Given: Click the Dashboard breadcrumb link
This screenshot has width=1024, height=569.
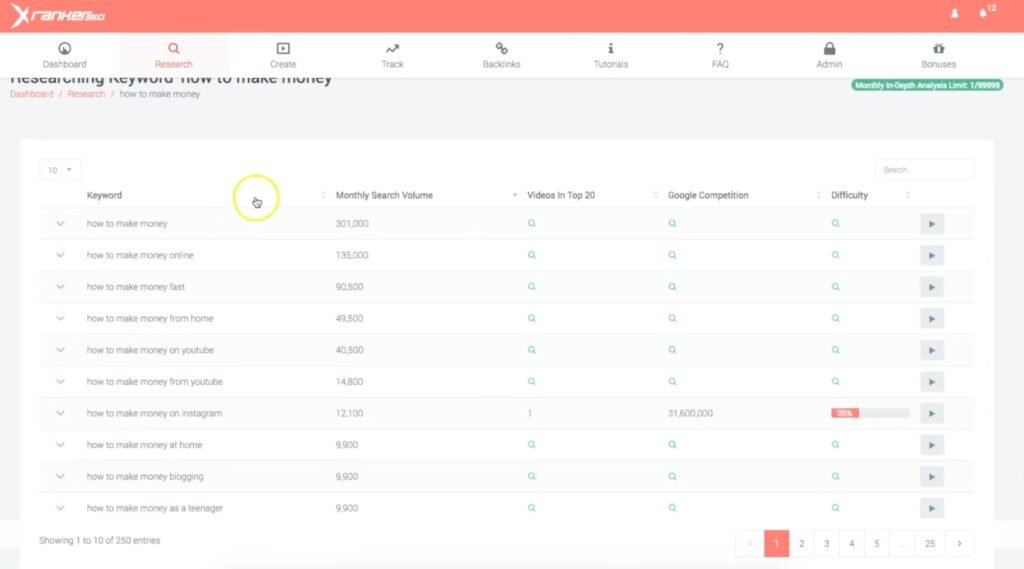Looking at the screenshot, I should 31,94.
